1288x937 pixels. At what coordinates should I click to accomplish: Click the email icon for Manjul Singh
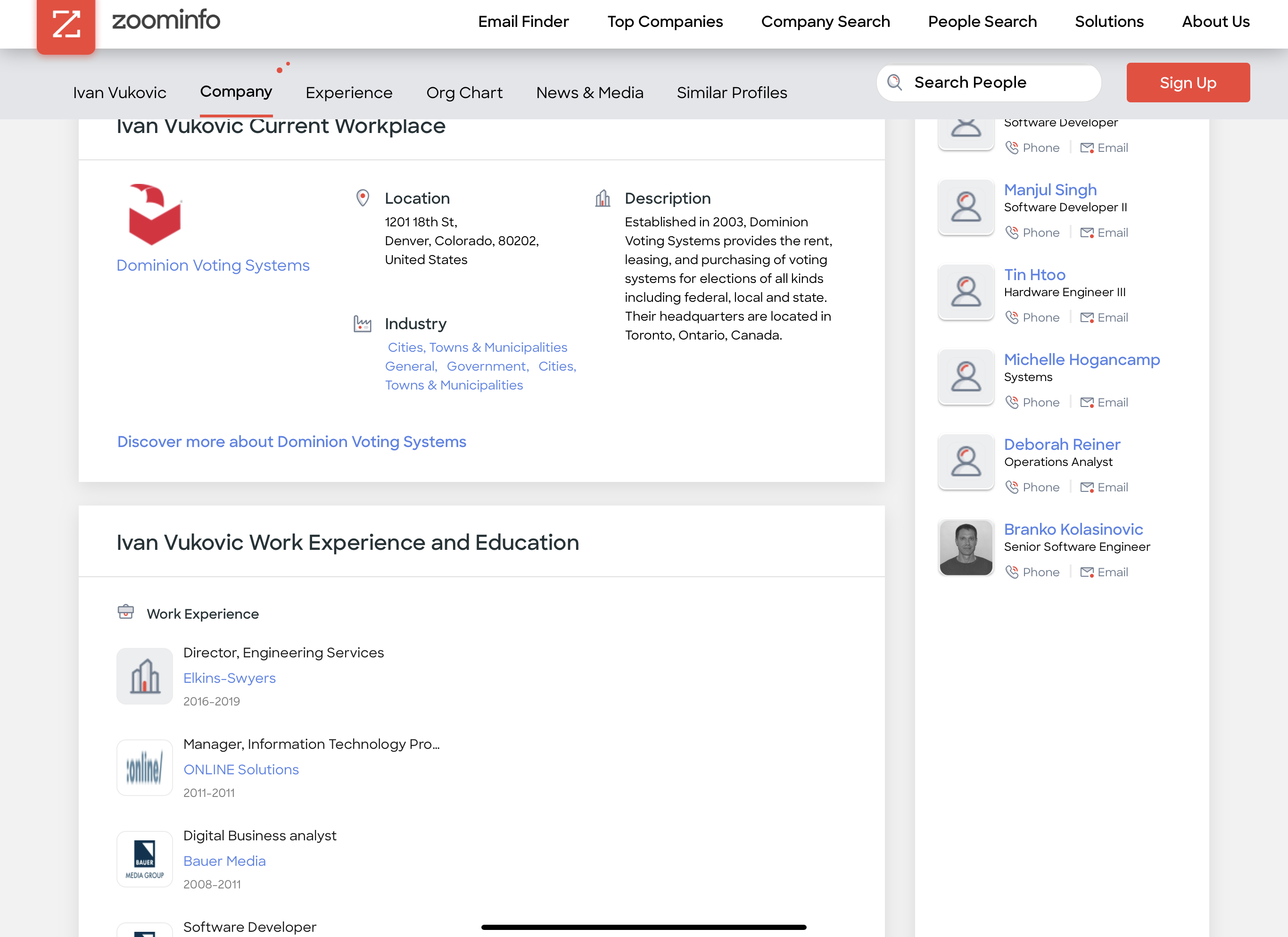[x=1087, y=233]
